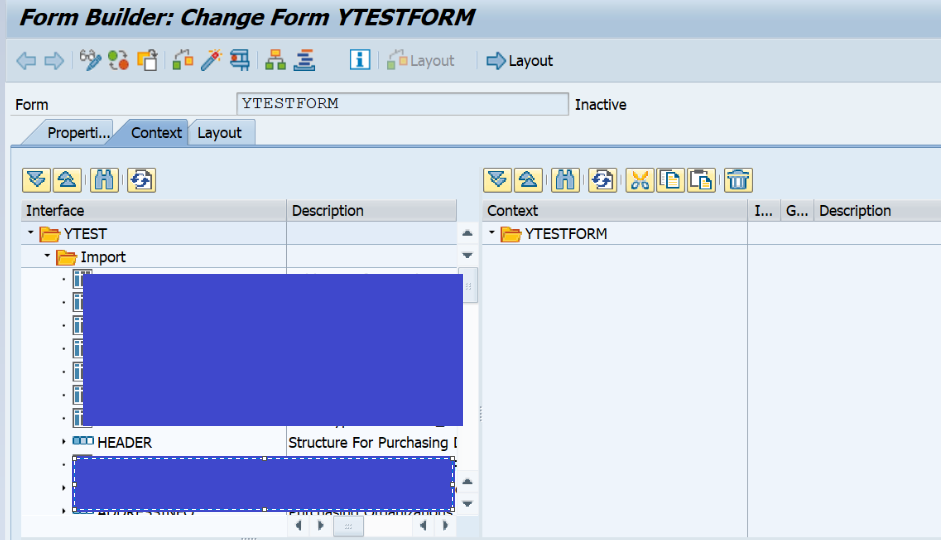Click the hierarchy structure icon in main toolbar
This screenshot has height=540, width=941.
(x=275, y=61)
